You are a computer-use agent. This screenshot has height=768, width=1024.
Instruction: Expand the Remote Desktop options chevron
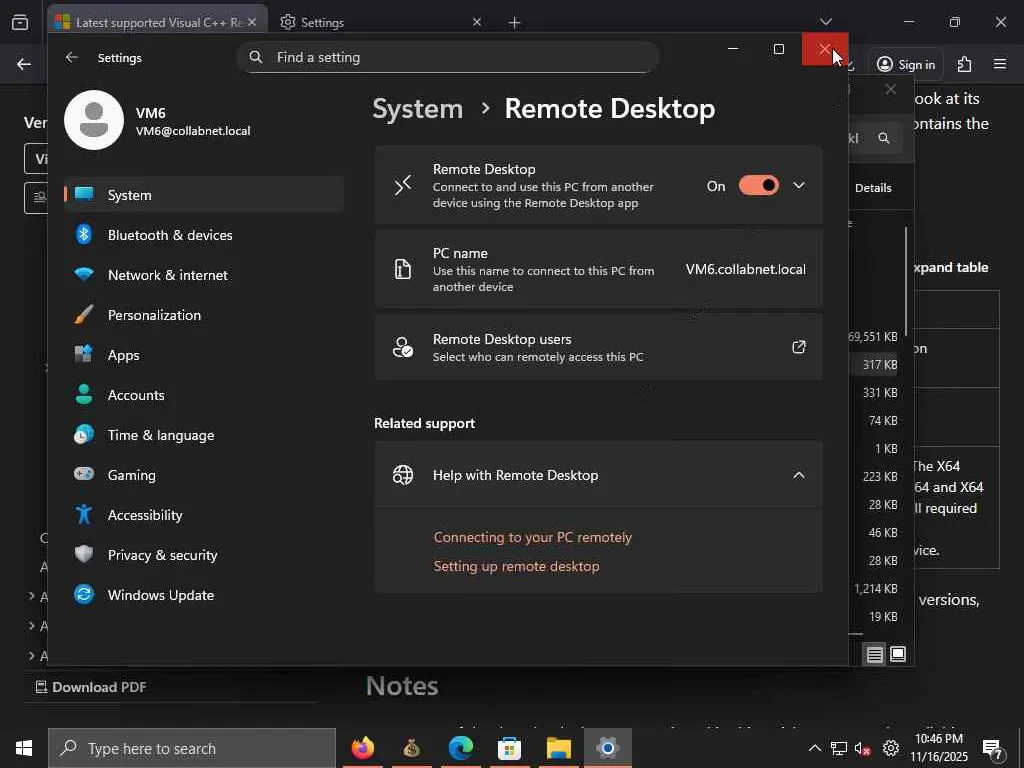[799, 185]
